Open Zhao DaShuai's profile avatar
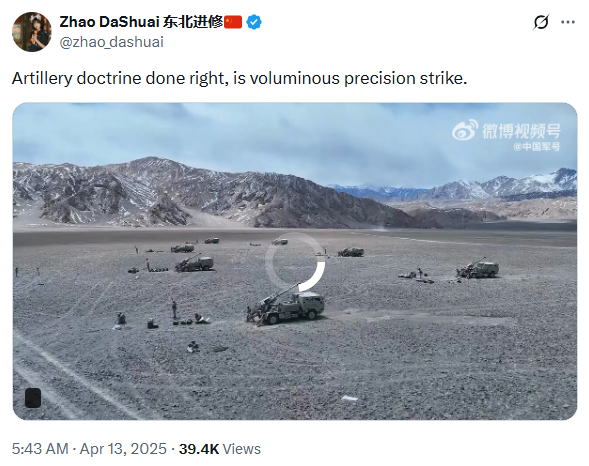 coord(32,32)
